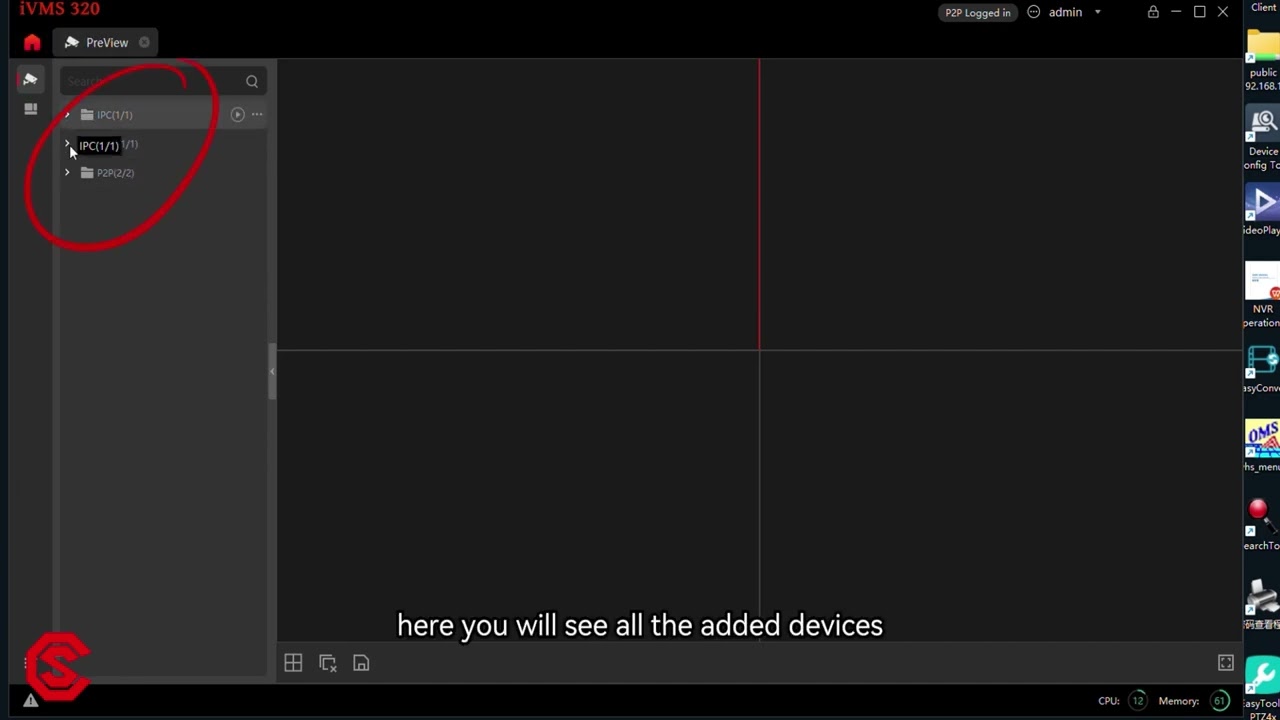Open the Device Config Tool desktop shortcut
This screenshot has height=720, width=1280.
(x=1263, y=139)
